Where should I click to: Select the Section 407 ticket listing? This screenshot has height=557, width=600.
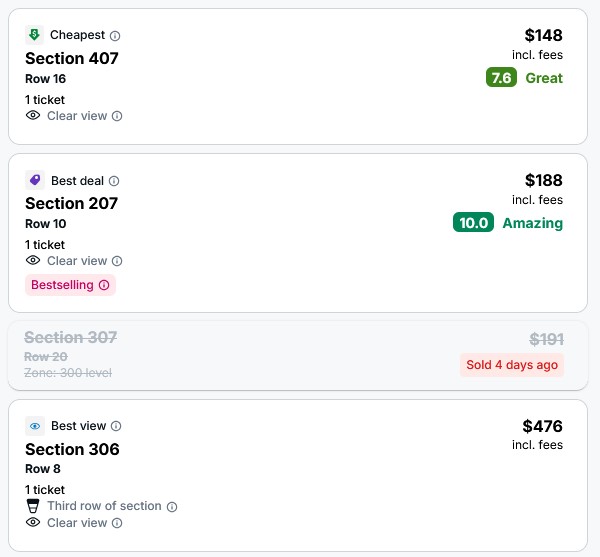(x=298, y=77)
